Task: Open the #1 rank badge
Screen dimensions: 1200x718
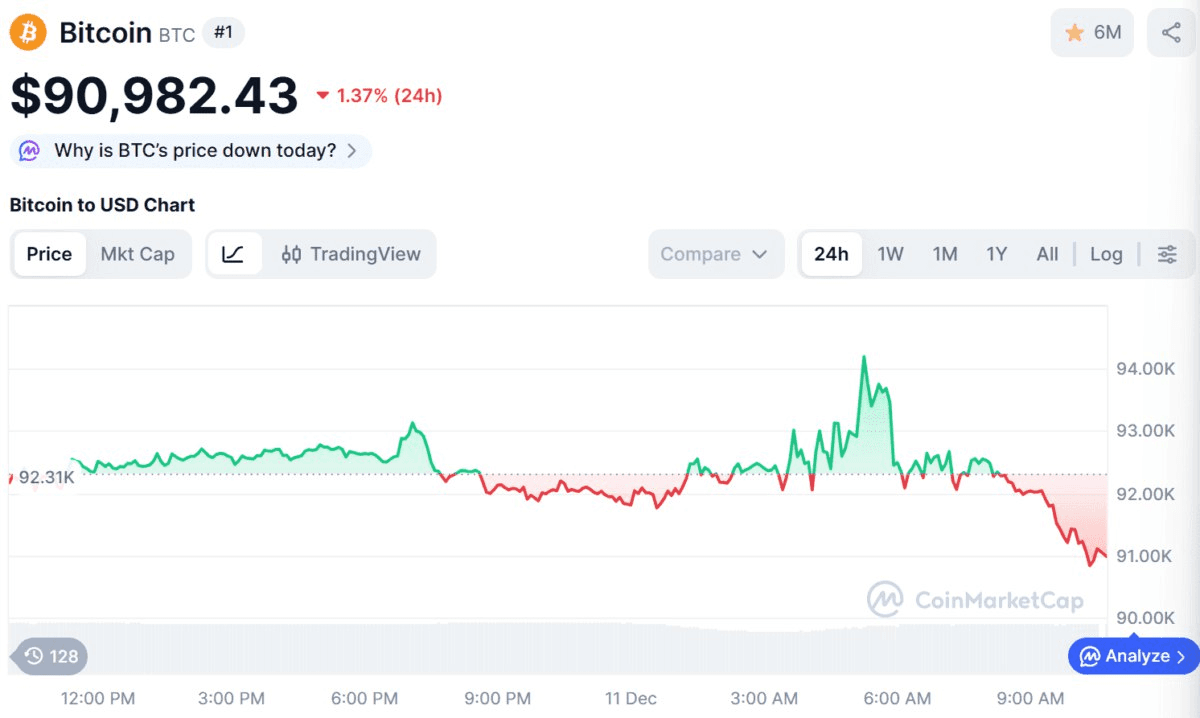Action: (223, 33)
